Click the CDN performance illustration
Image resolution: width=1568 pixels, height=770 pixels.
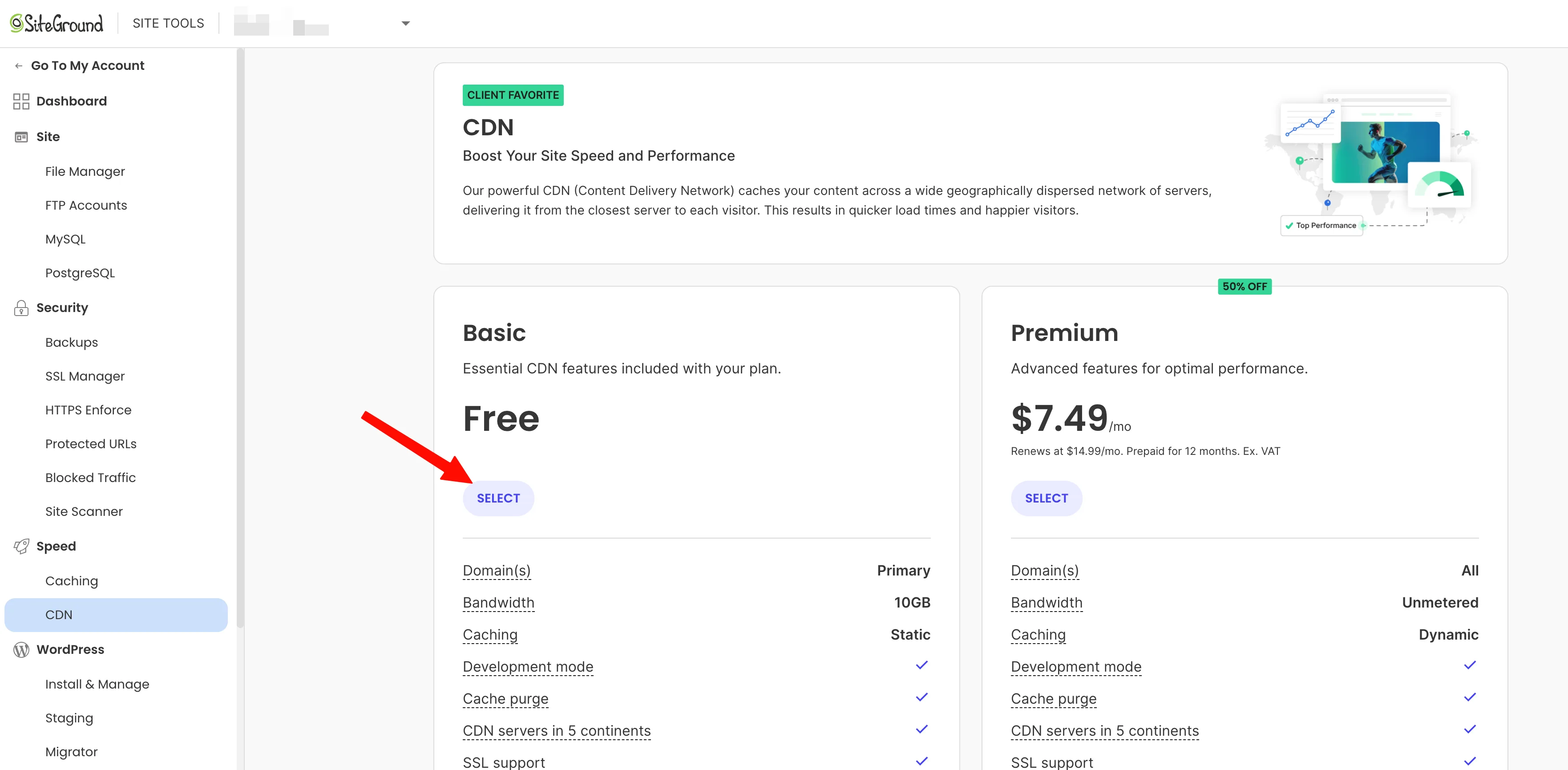[x=1371, y=164]
